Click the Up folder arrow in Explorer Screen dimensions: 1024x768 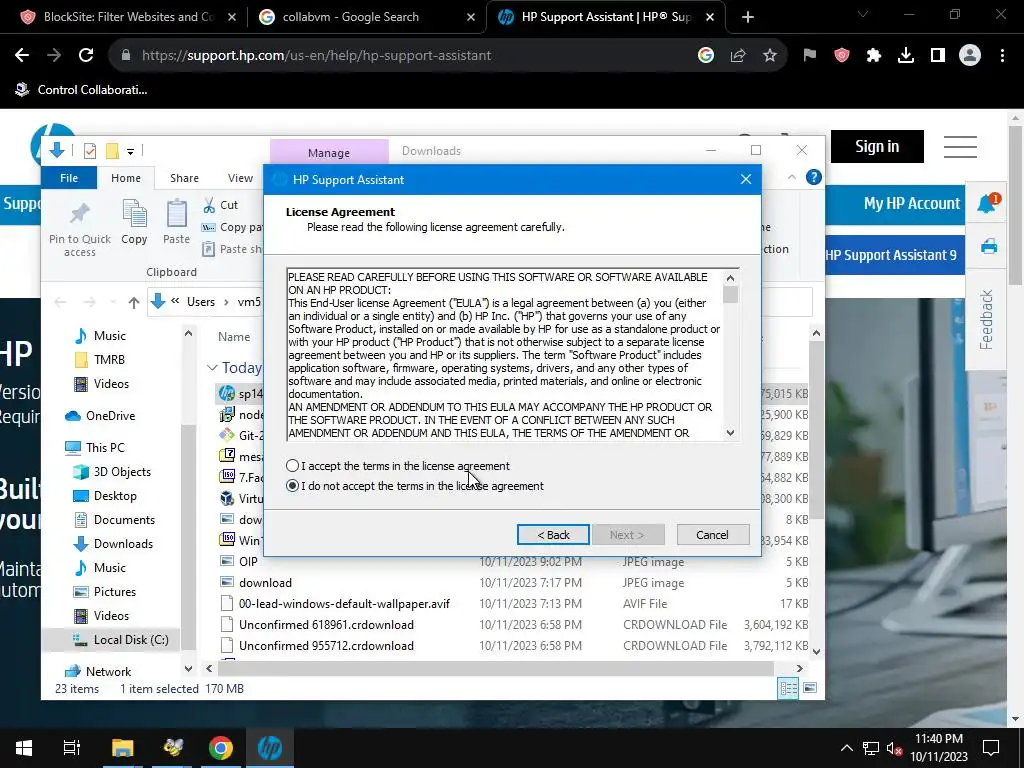[x=134, y=302]
